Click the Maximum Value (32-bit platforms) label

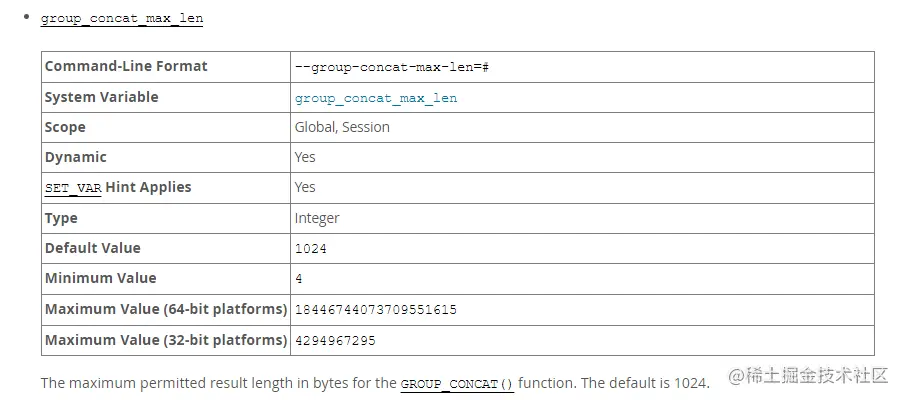click(x=166, y=340)
